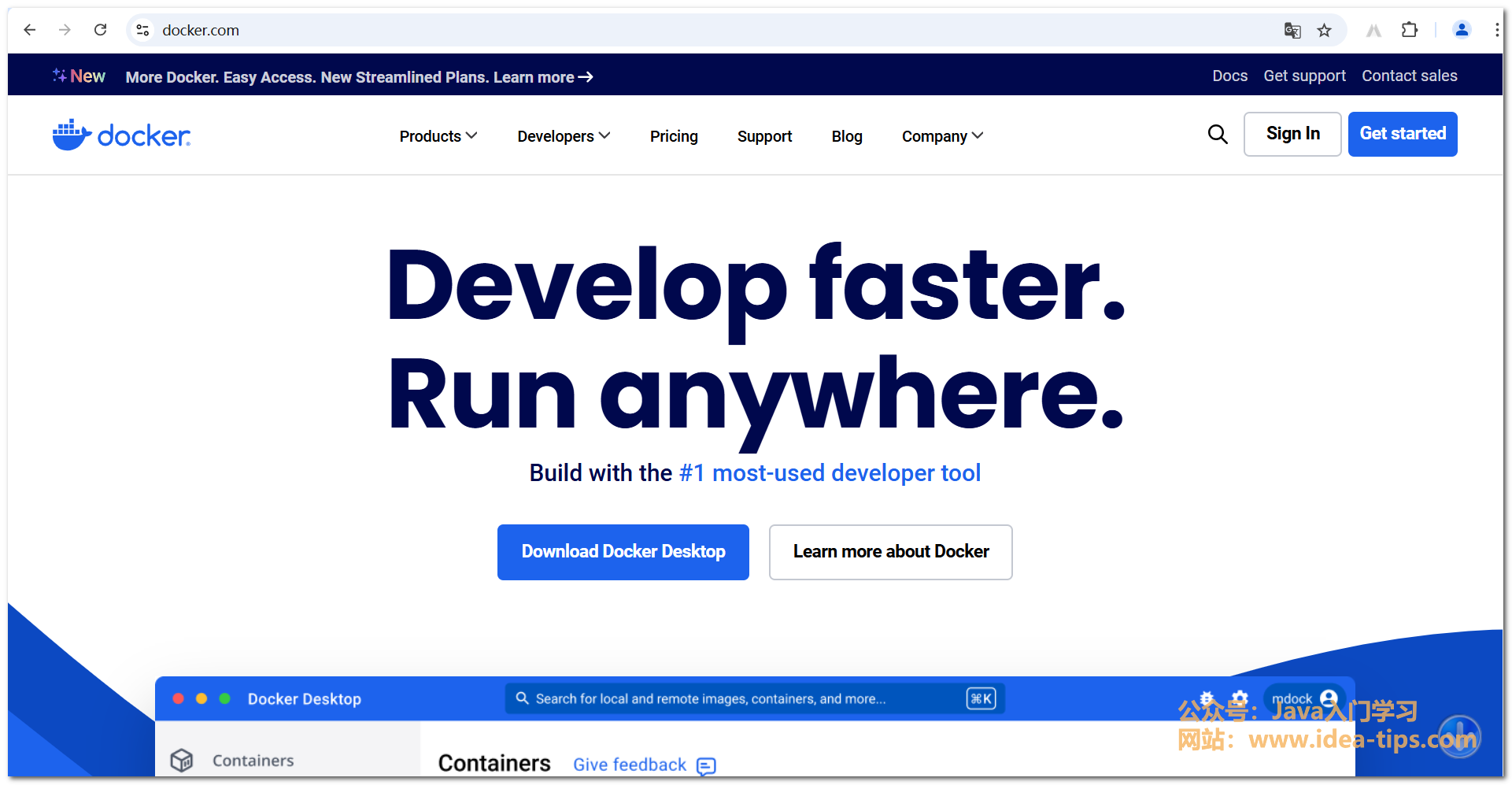Open the browser extensions puzzle icon
Viewport: 1512px width, 785px height.
tap(1410, 30)
